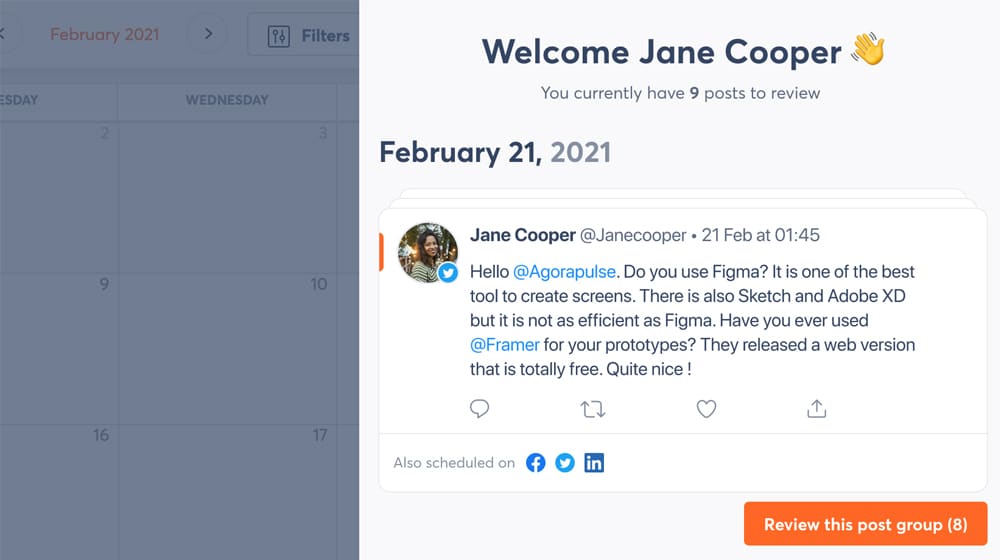Open the @Framer mention link

[x=505, y=345]
